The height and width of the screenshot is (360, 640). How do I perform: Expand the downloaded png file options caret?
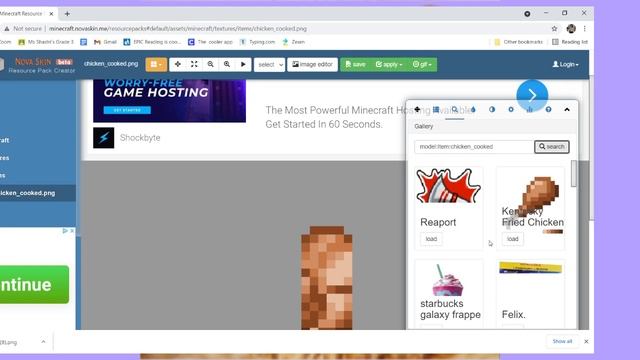pos(43,342)
